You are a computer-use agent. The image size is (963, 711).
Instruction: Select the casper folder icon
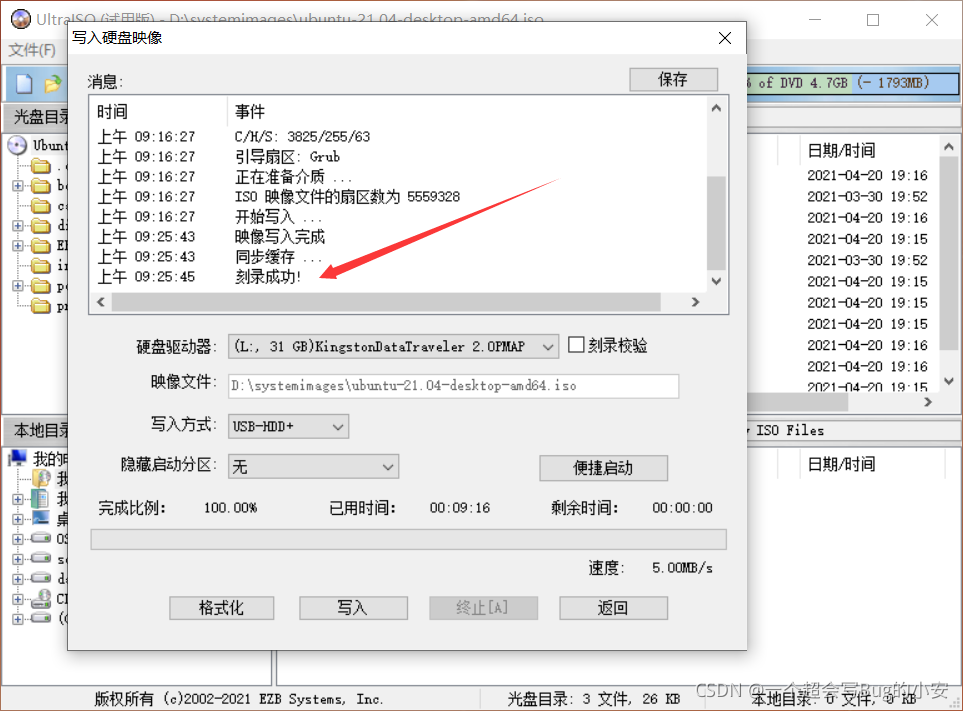pos(41,206)
